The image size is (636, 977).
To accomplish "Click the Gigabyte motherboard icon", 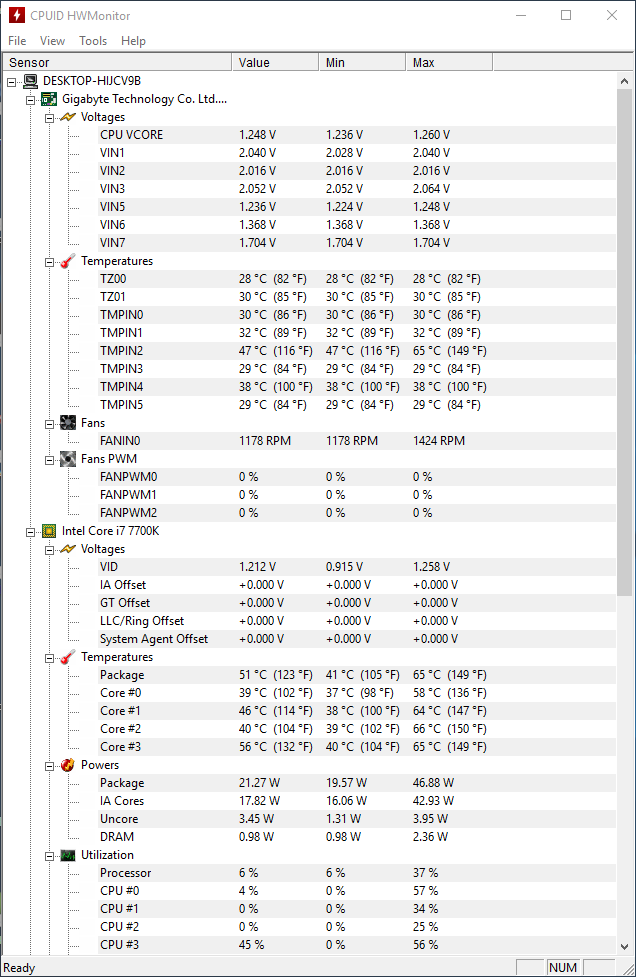I will click(x=49, y=99).
